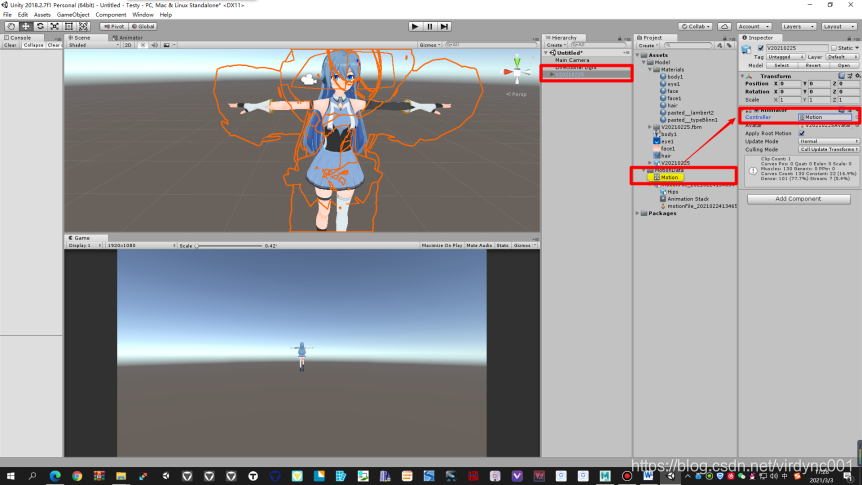Toggle 2D scene view mode

pyautogui.click(x=128, y=45)
